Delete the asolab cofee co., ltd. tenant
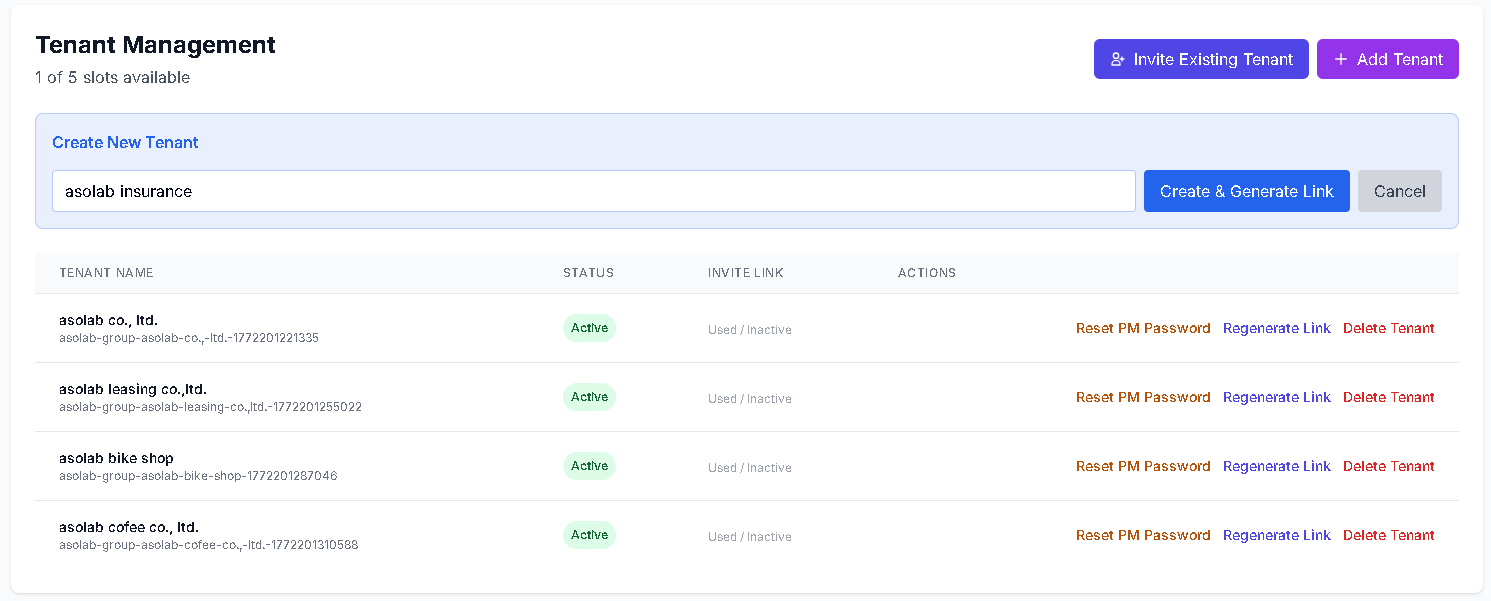The width and height of the screenshot is (1491, 601). (x=1388, y=535)
